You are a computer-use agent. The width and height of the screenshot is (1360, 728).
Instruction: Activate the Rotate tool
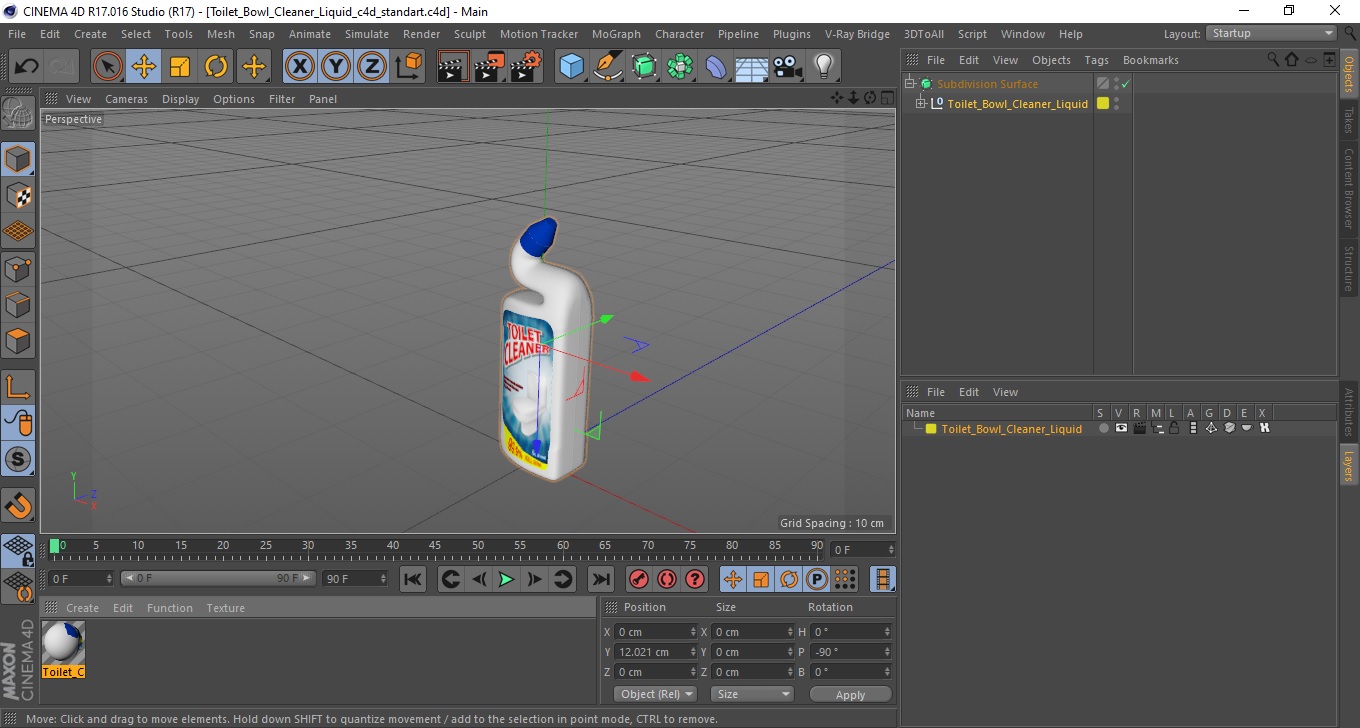click(x=216, y=67)
